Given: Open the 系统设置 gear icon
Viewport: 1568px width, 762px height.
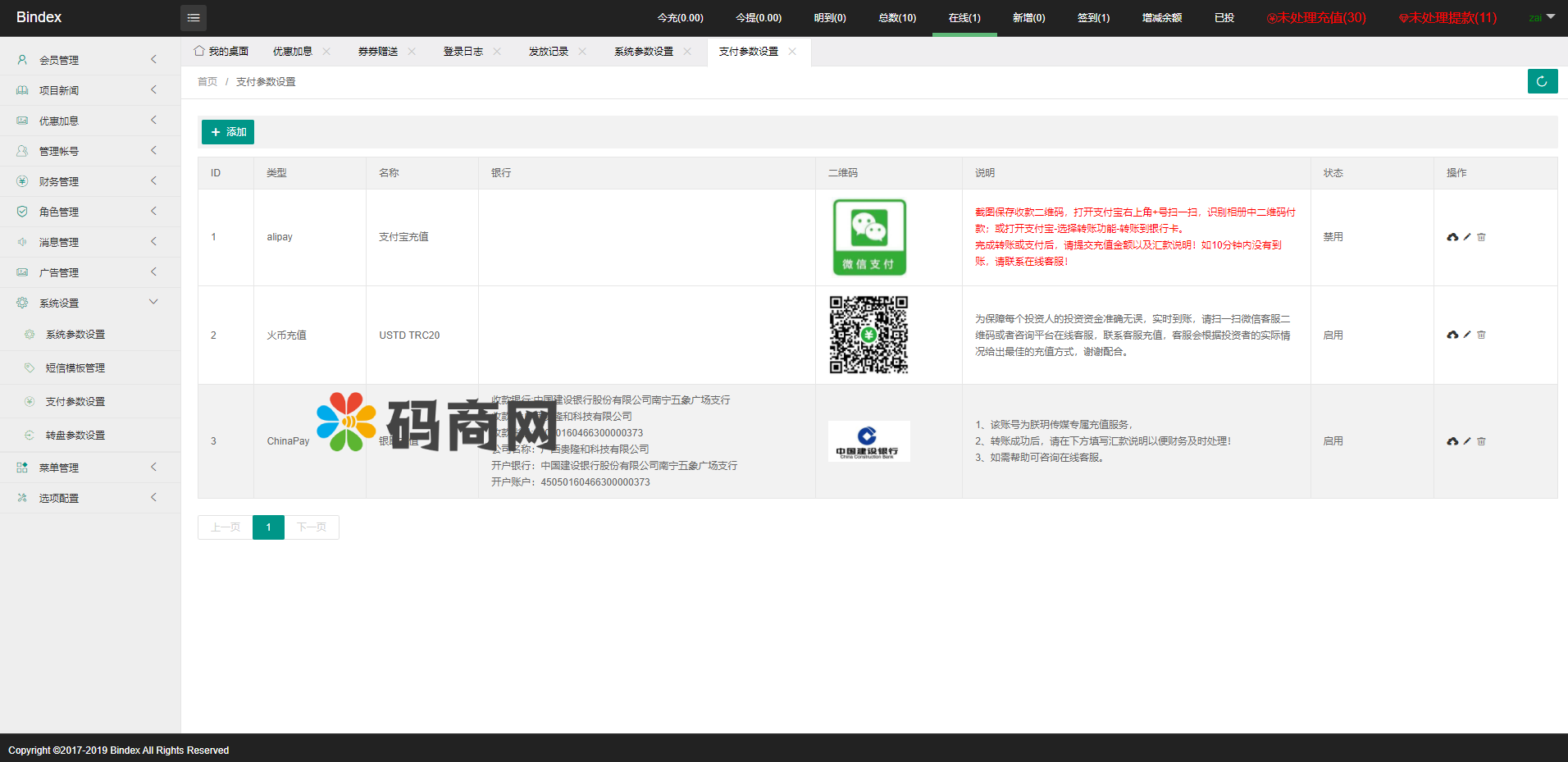Looking at the screenshot, I should [x=22, y=302].
